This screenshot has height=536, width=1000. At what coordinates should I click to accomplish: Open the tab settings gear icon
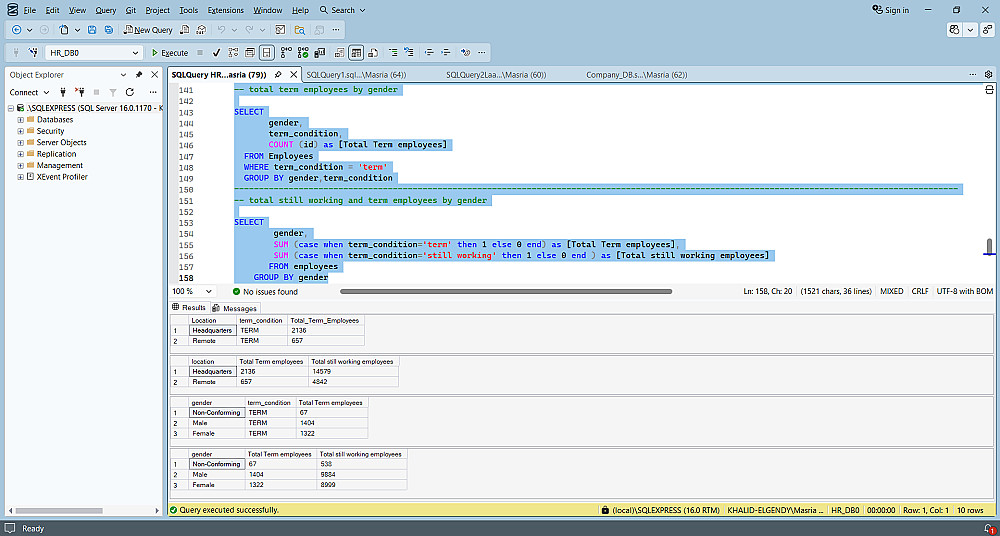[987, 75]
